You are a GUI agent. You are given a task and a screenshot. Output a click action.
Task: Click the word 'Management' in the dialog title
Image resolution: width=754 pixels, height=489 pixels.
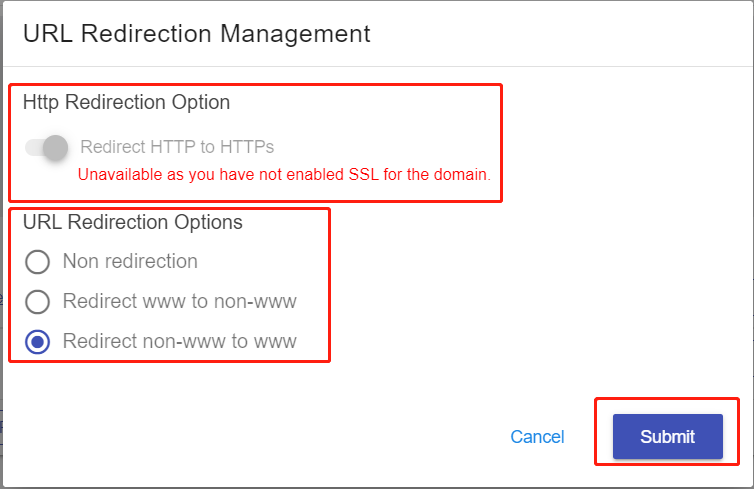[x=295, y=34]
